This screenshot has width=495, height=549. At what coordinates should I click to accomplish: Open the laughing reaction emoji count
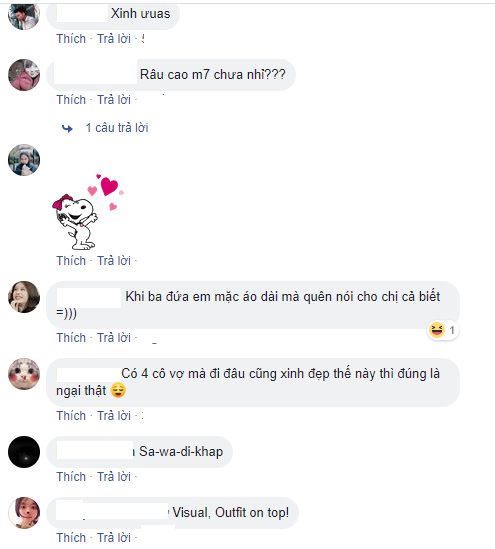click(x=443, y=330)
